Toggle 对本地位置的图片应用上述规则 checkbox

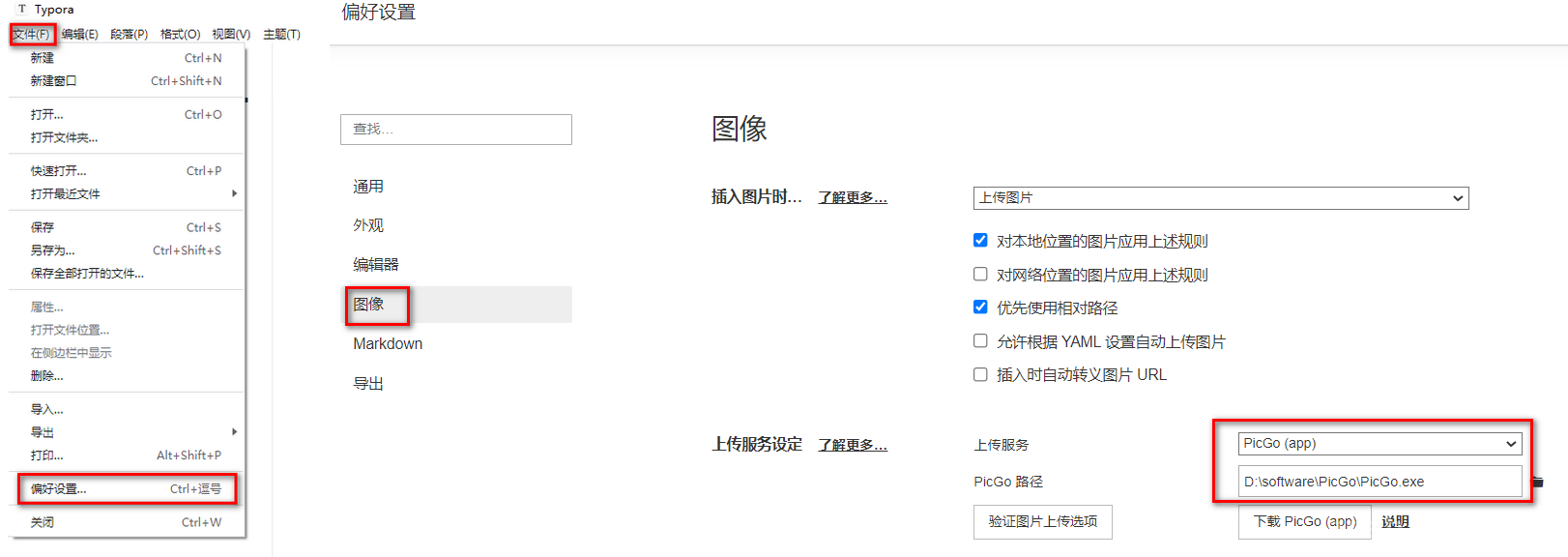[x=980, y=240]
